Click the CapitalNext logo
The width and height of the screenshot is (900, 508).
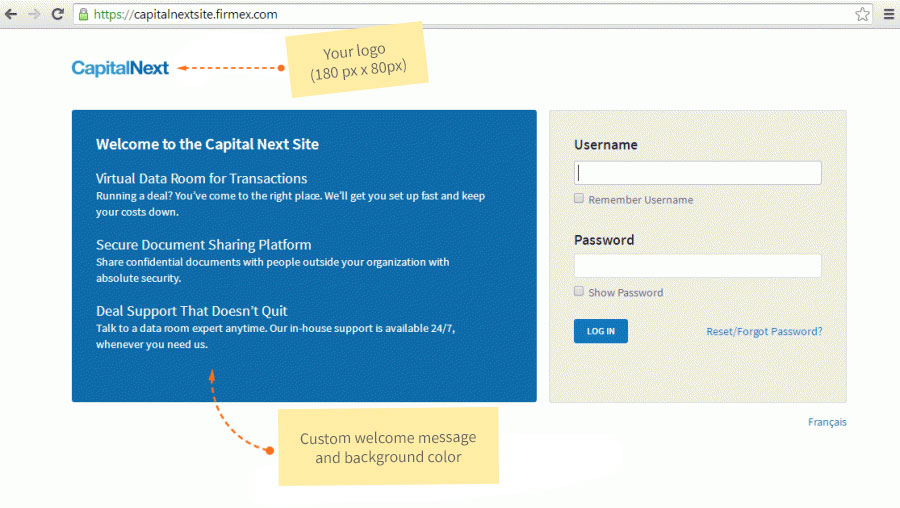[x=120, y=68]
